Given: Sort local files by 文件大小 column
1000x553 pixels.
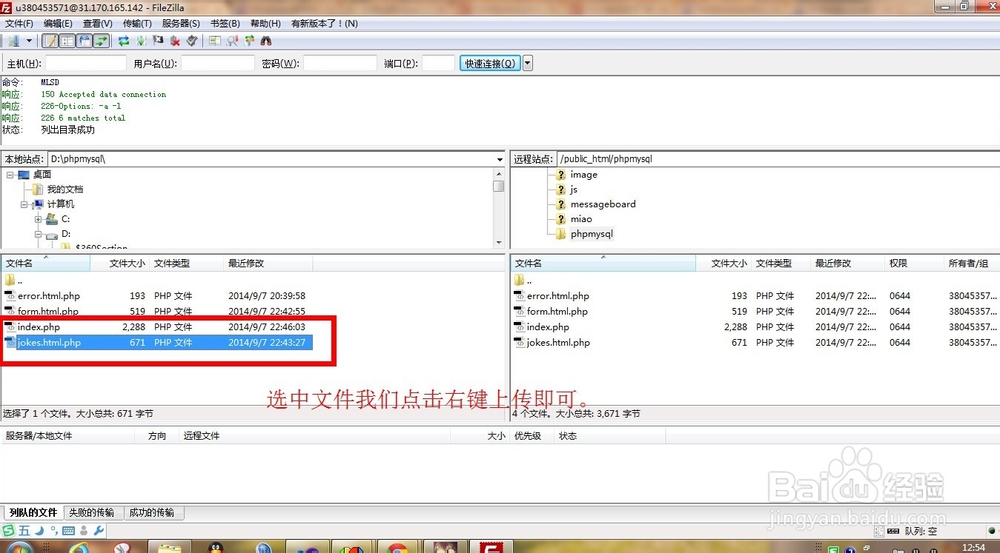Looking at the screenshot, I should point(120,263).
